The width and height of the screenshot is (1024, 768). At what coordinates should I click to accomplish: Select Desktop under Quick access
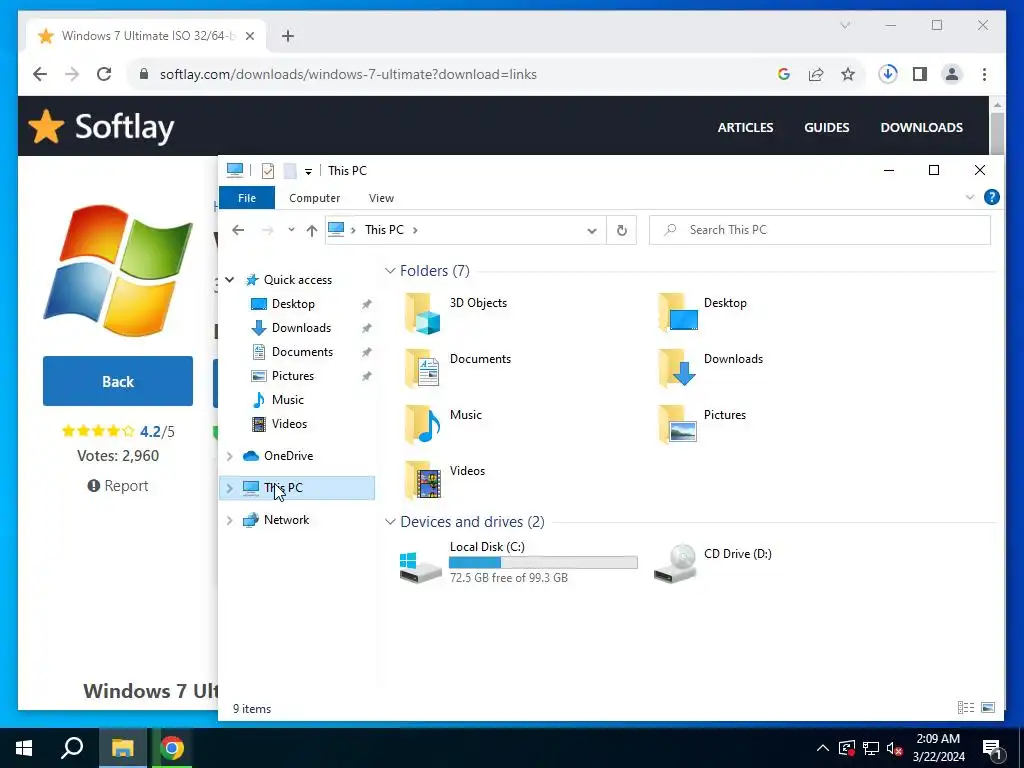click(x=293, y=304)
